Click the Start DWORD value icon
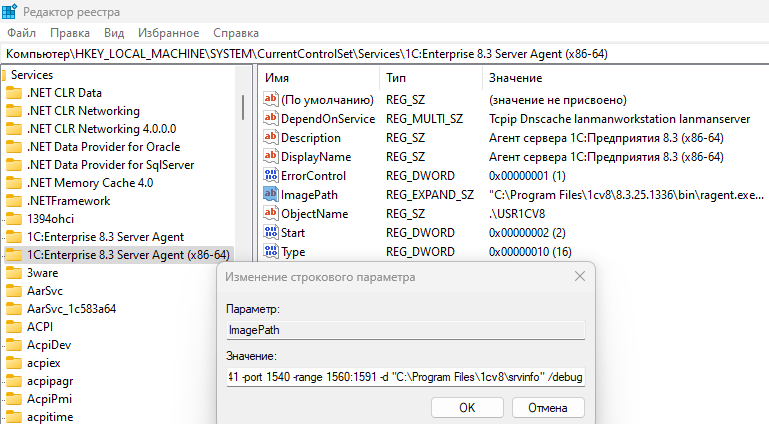This screenshot has width=769, height=424. (x=270, y=232)
